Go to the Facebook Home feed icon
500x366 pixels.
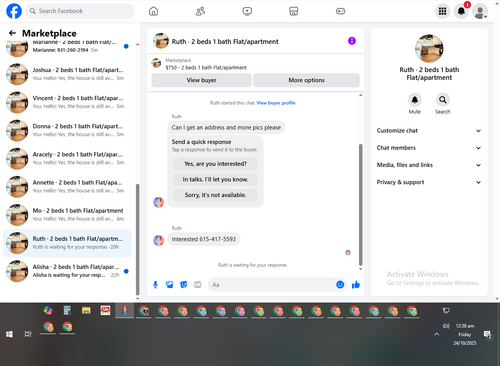(153, 11)
